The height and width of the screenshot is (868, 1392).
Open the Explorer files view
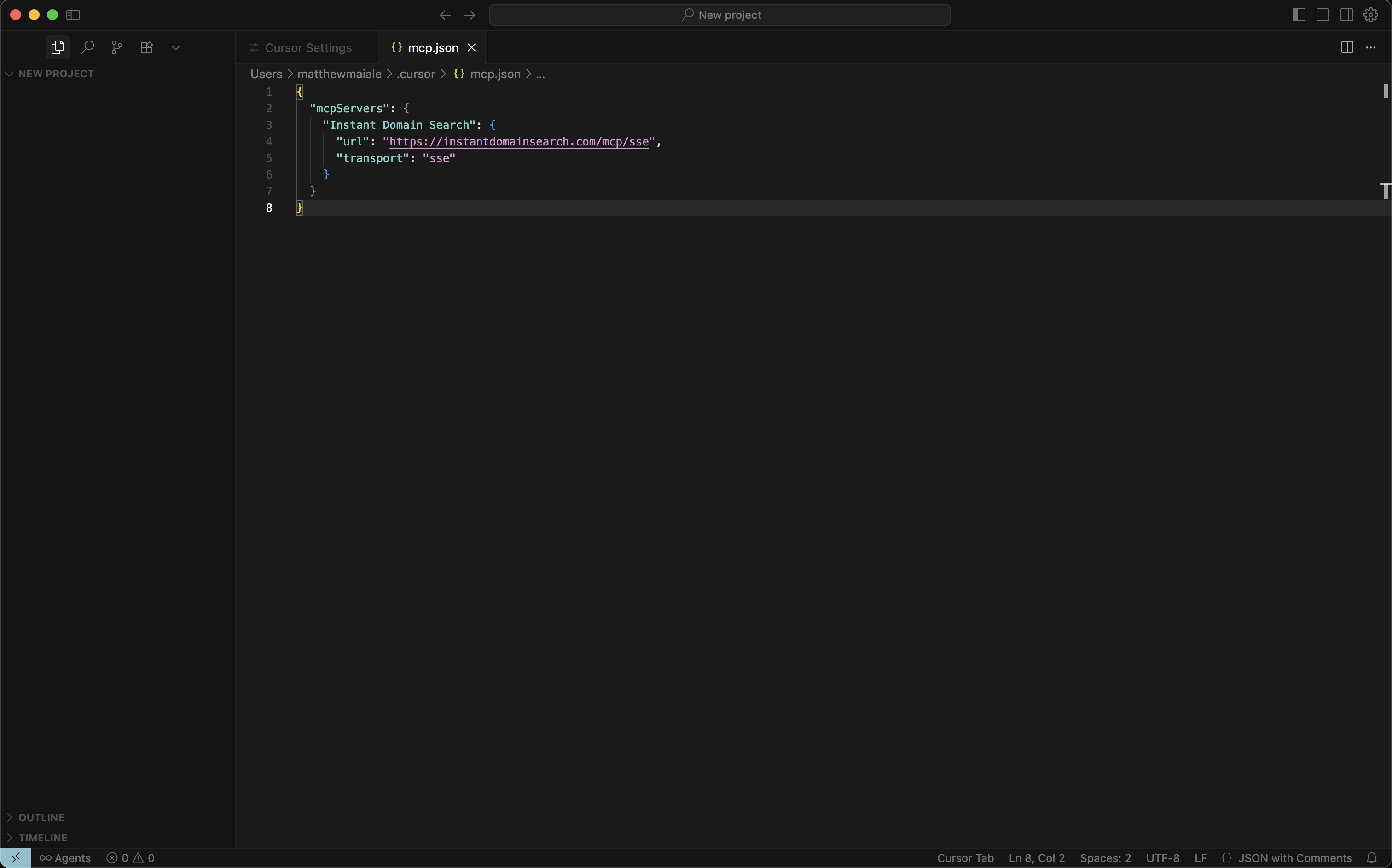[58, 47]
